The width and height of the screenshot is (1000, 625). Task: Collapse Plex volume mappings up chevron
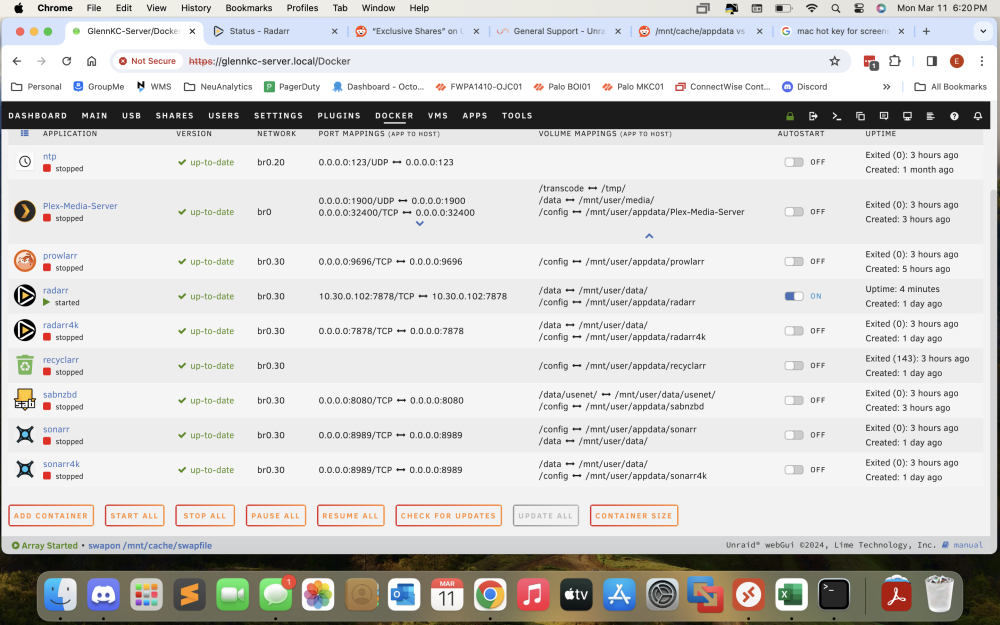tap(649, 236)
